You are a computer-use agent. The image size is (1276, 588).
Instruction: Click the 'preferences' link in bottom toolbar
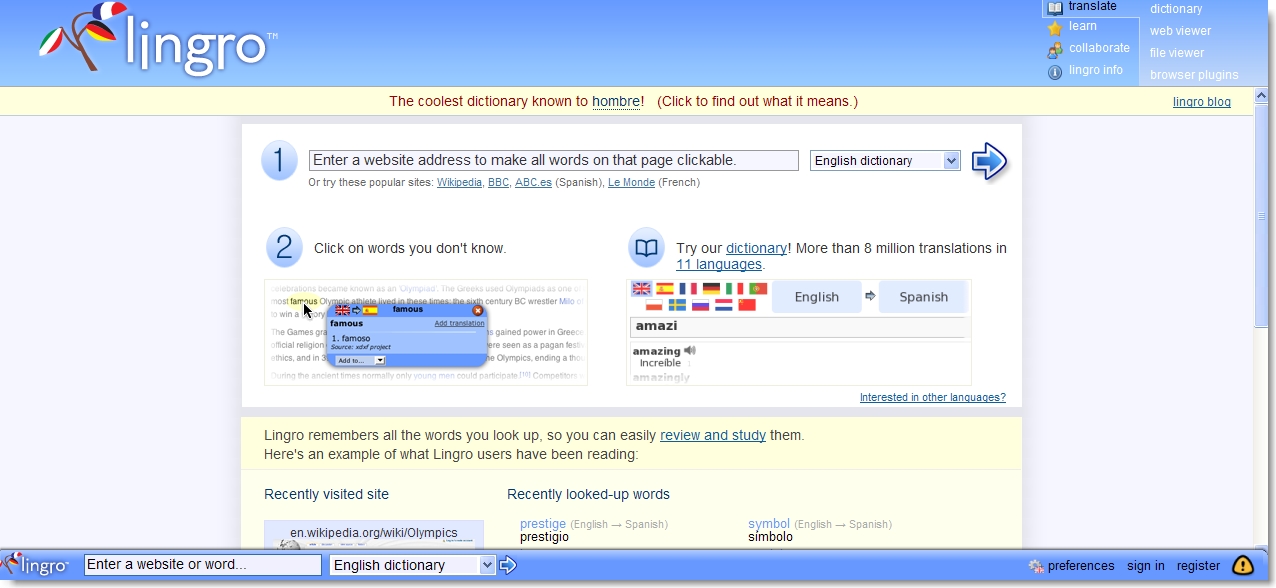click(1081, 566)
